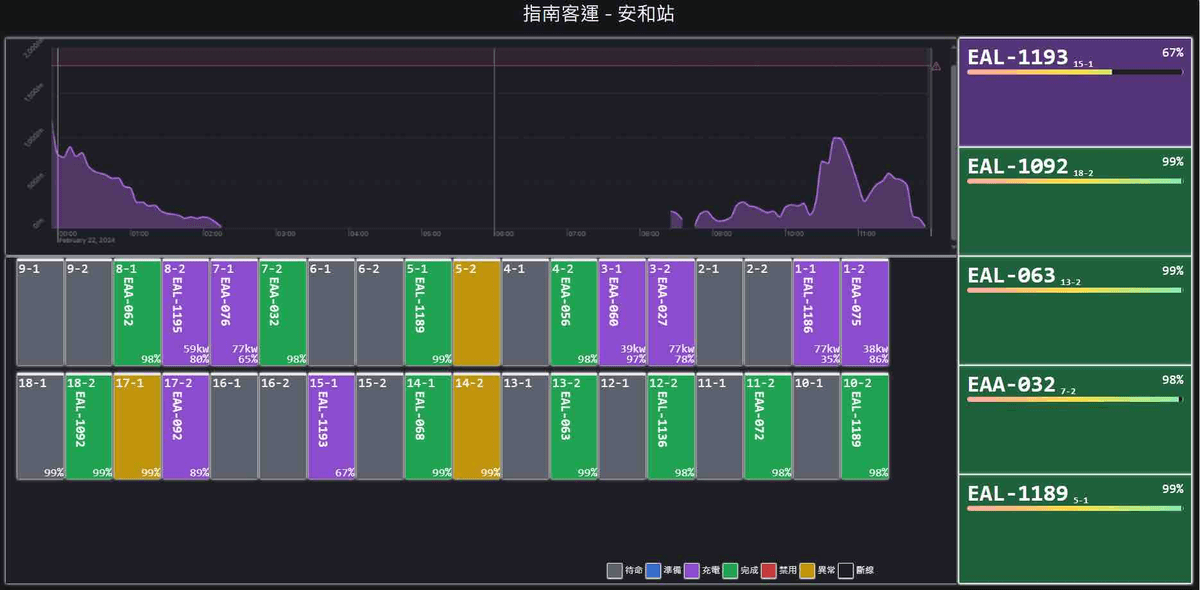Click the yellow 異常 legend swatch
Viewport: 1200px width, 590px height.
coord(807,571)
